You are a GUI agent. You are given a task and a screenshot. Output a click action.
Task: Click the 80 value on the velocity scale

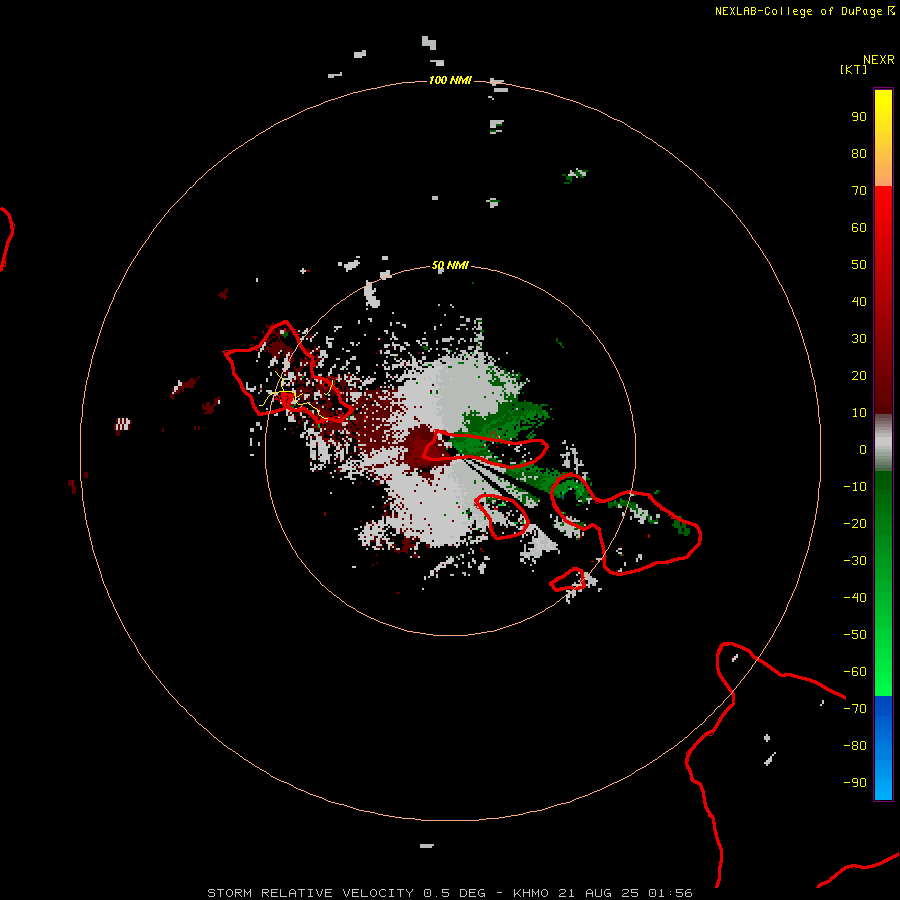859,154
